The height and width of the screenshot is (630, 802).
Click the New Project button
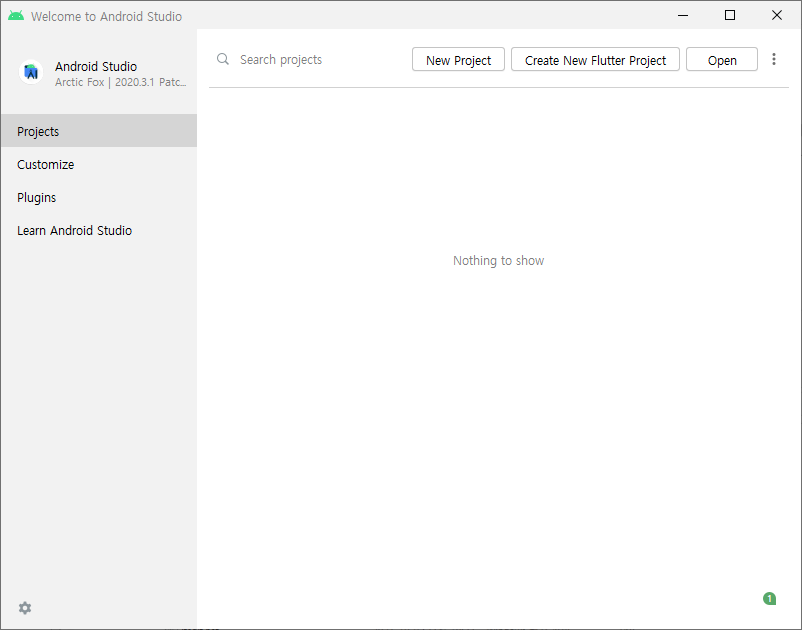point(458,60)
